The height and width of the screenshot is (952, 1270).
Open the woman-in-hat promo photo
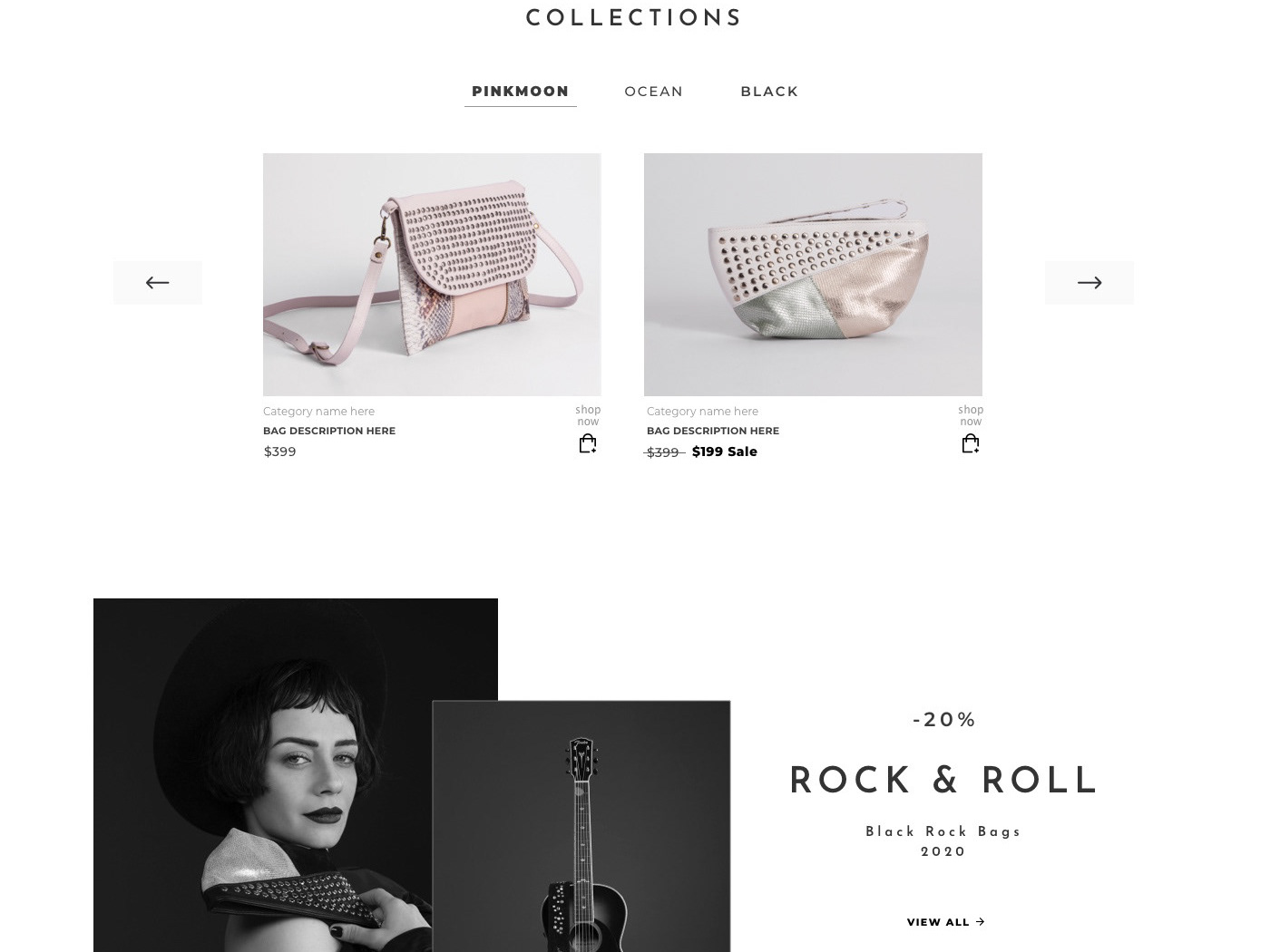[x=263, y=775]
